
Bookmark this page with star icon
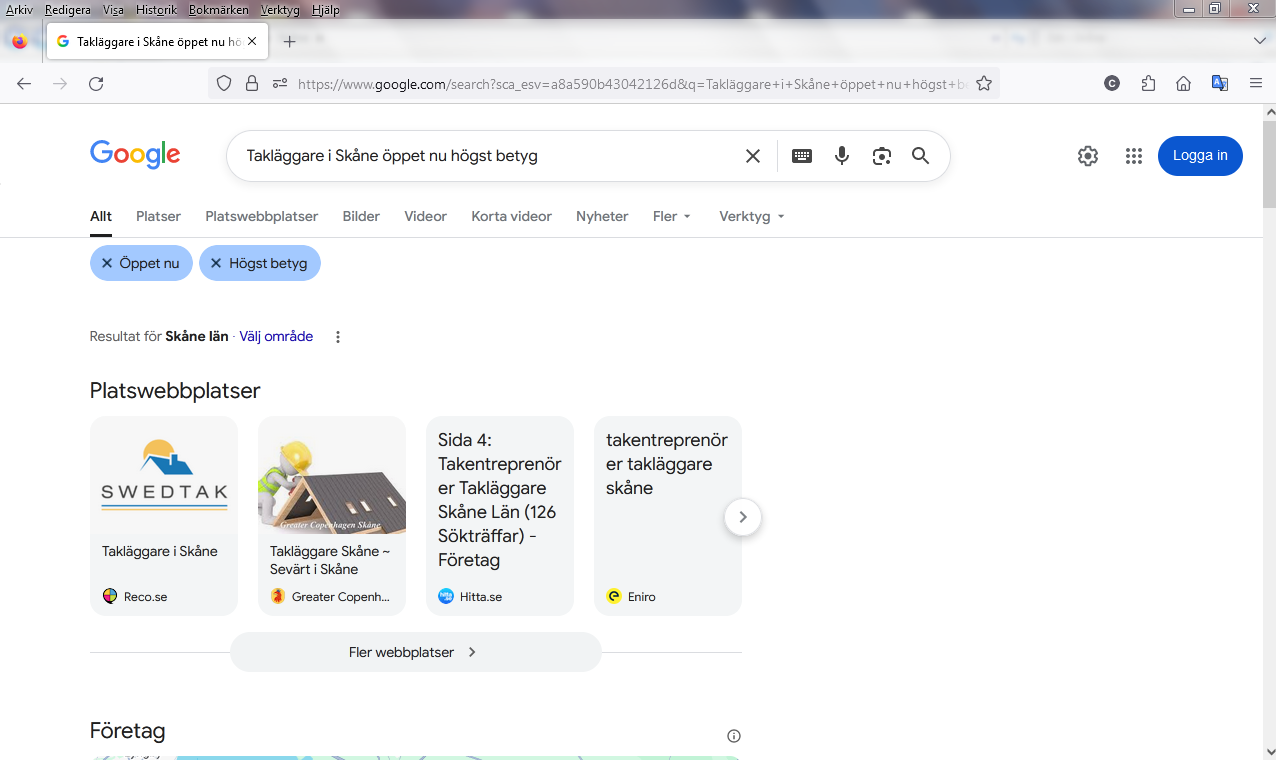(x=984, y=84)
